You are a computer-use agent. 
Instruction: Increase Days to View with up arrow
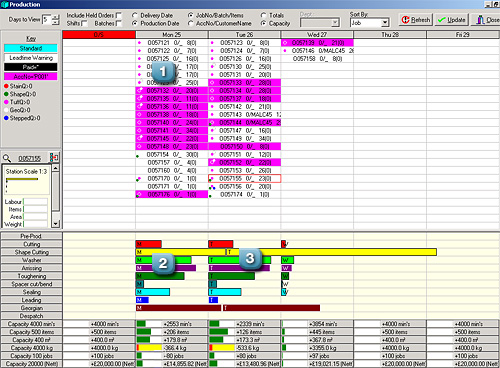[x=56, y=17]
